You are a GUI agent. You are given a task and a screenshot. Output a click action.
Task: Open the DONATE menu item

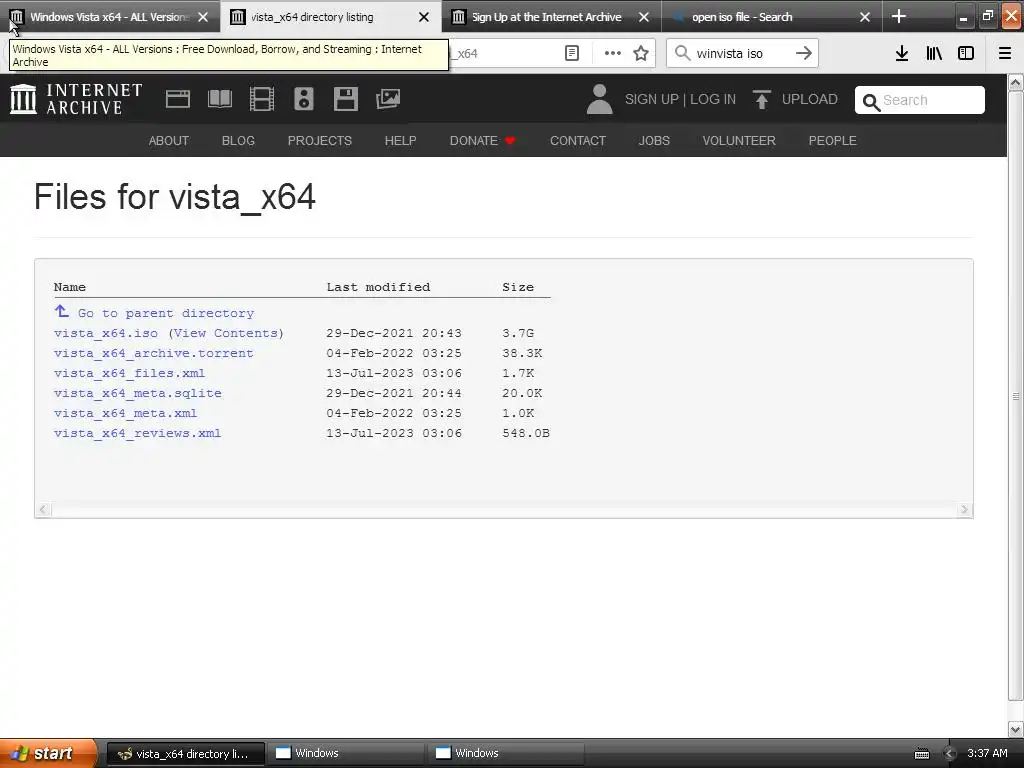pyautogui.click(x=483, y=140)
